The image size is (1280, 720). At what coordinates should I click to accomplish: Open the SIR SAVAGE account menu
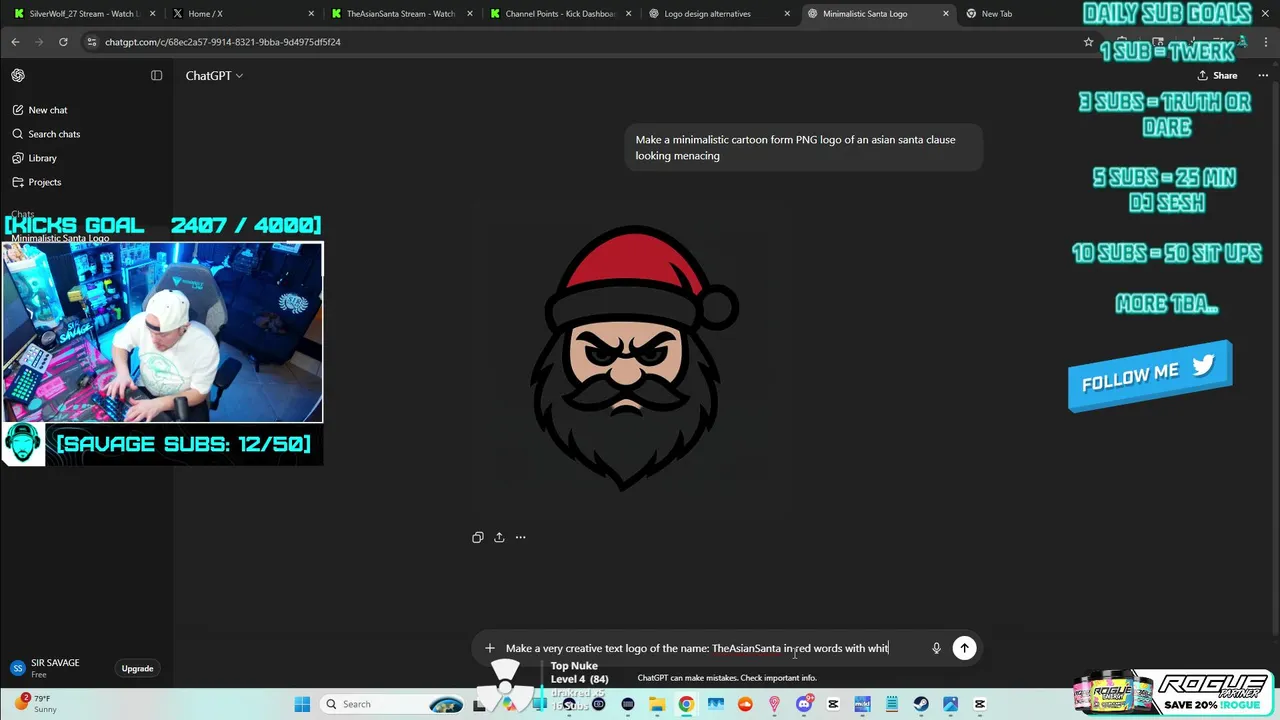pos(55,668)
